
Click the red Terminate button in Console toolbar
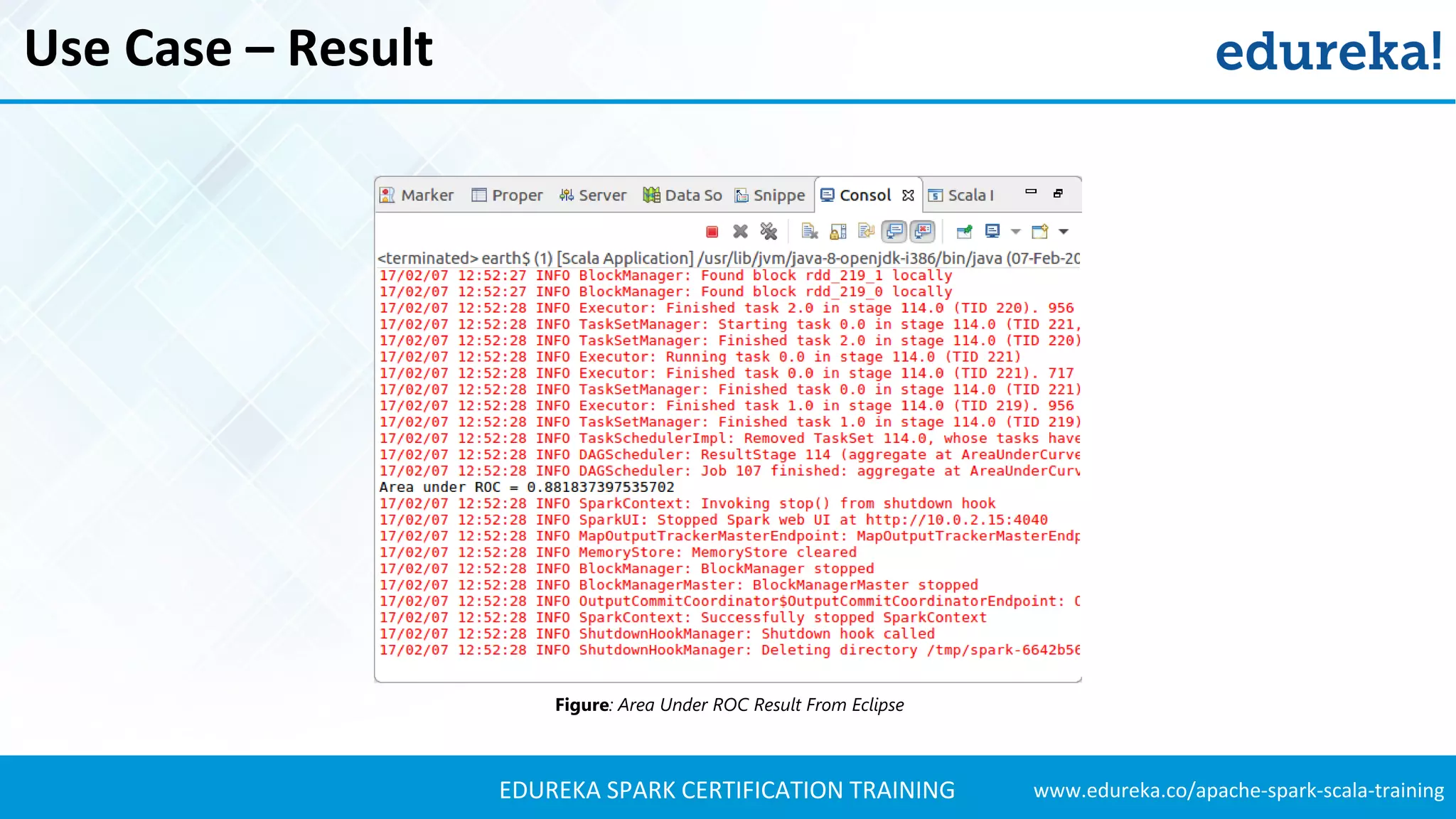pos(712,232)
